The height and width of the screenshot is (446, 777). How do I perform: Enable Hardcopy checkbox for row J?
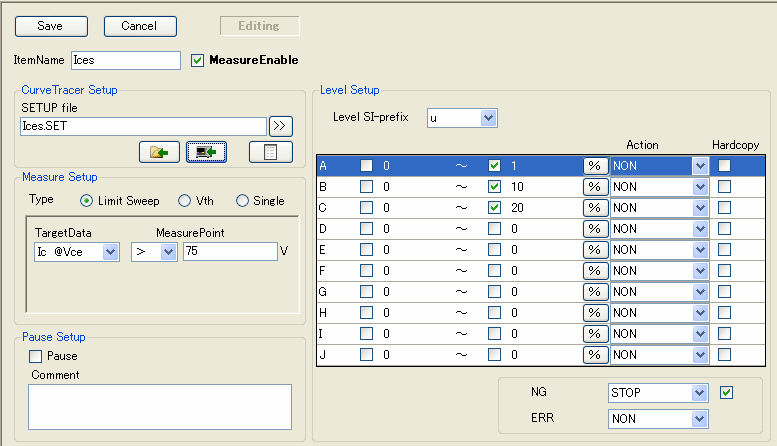point(724,354)
